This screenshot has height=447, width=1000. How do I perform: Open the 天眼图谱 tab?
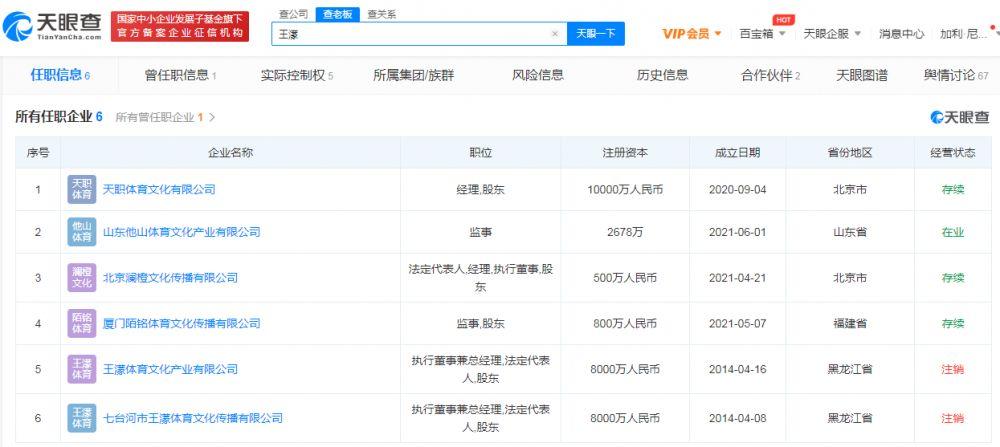[x=862, y=75]
